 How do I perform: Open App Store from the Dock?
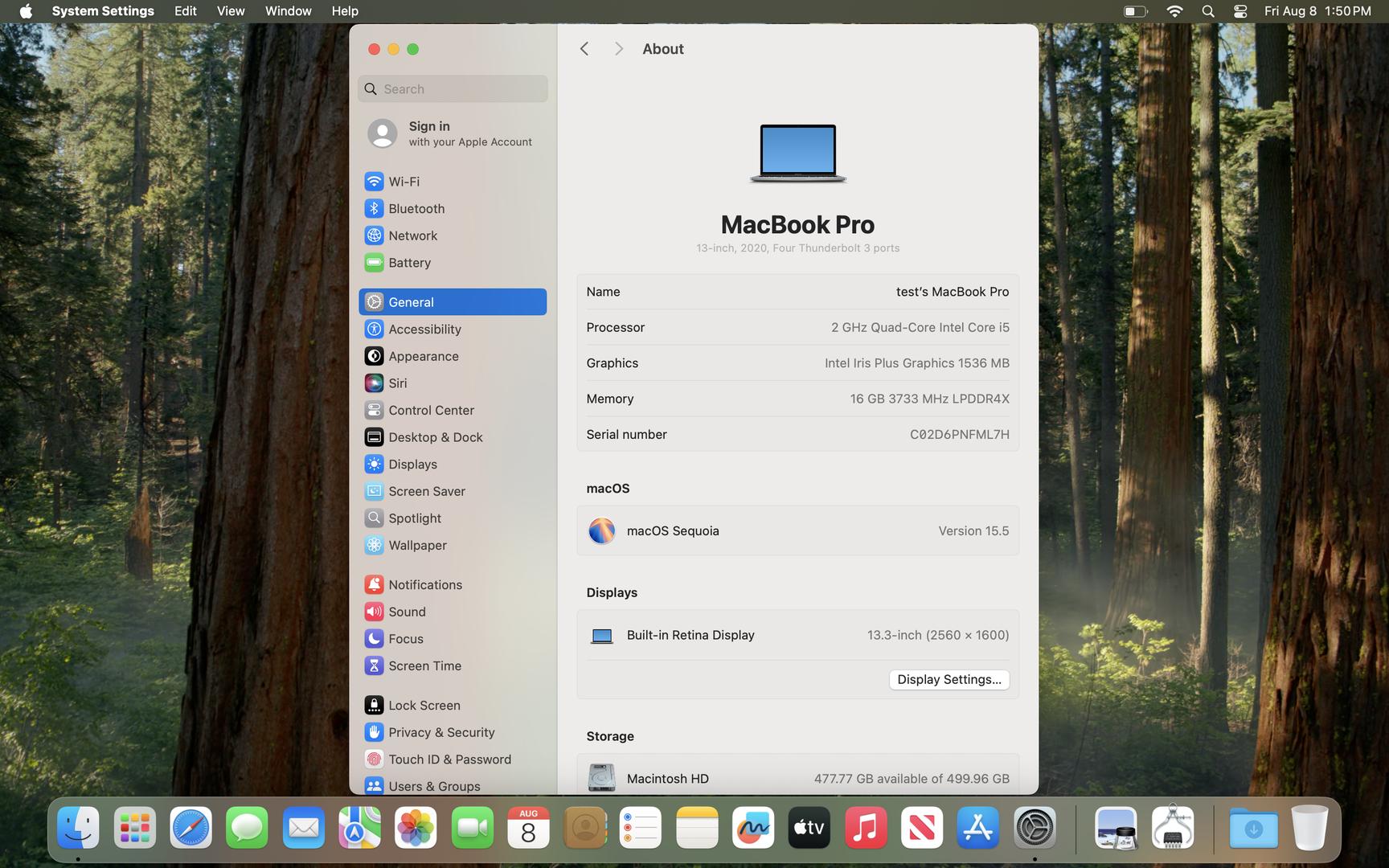click(978, 828)
